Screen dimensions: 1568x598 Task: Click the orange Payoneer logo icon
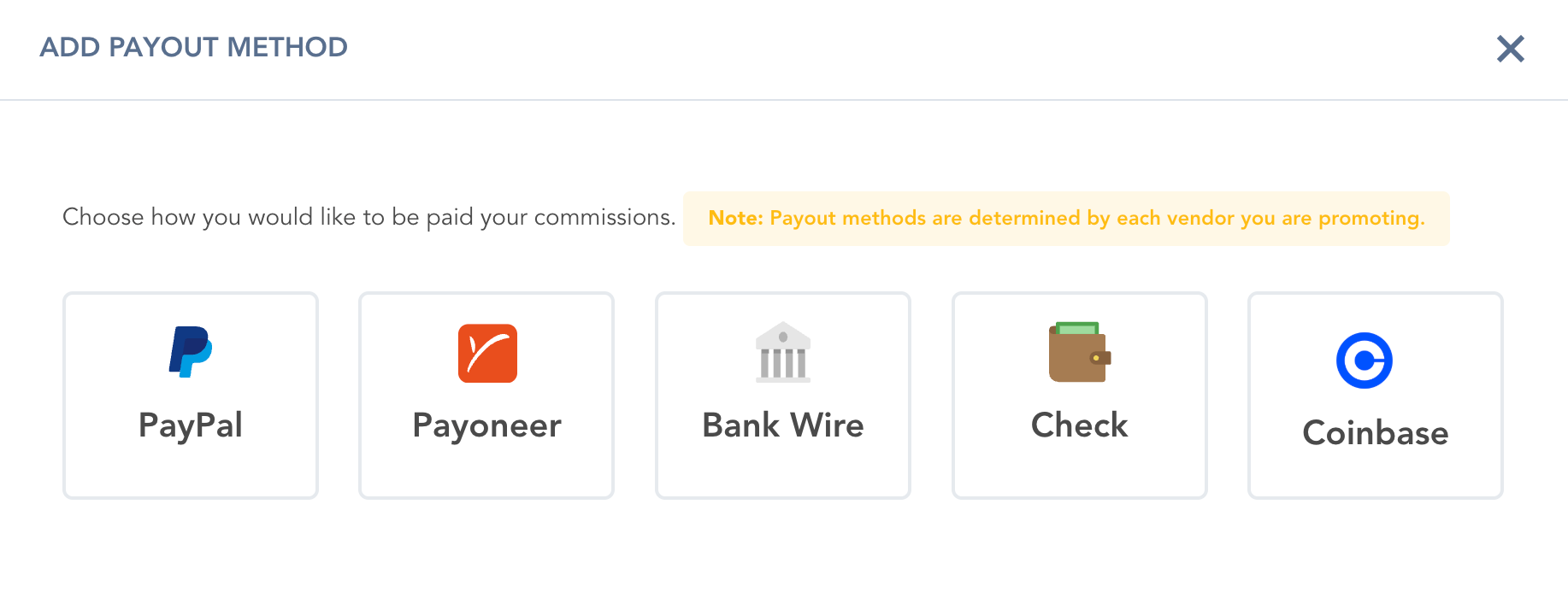point(487,353)
